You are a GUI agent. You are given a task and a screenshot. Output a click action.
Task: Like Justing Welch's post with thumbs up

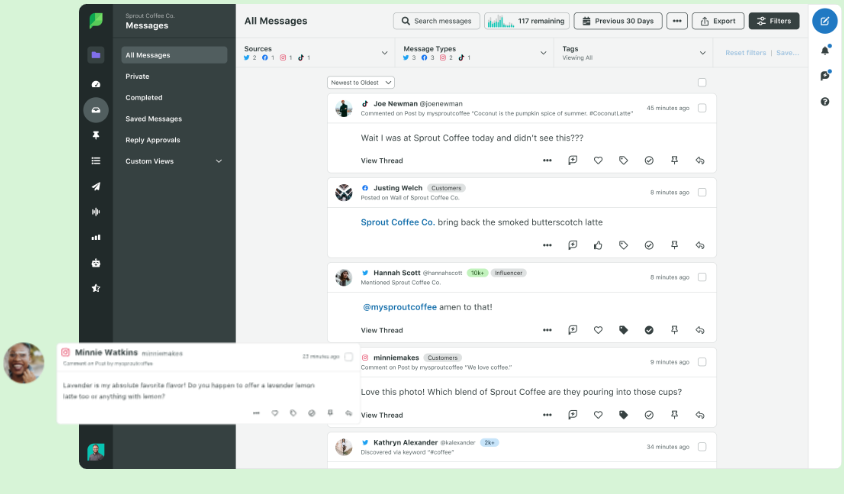tap(598, 245)
